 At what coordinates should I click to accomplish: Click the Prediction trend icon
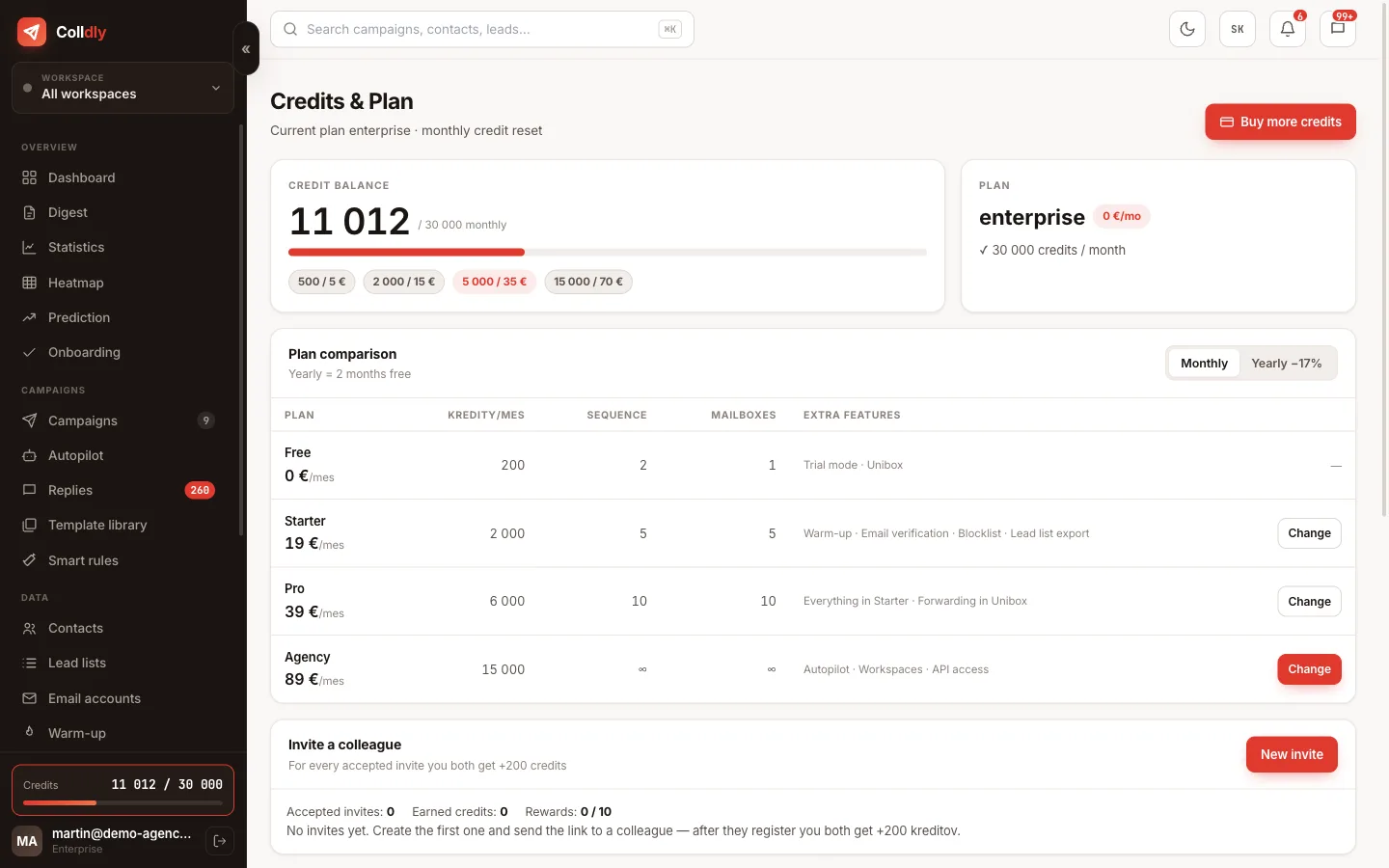[30, 317]
